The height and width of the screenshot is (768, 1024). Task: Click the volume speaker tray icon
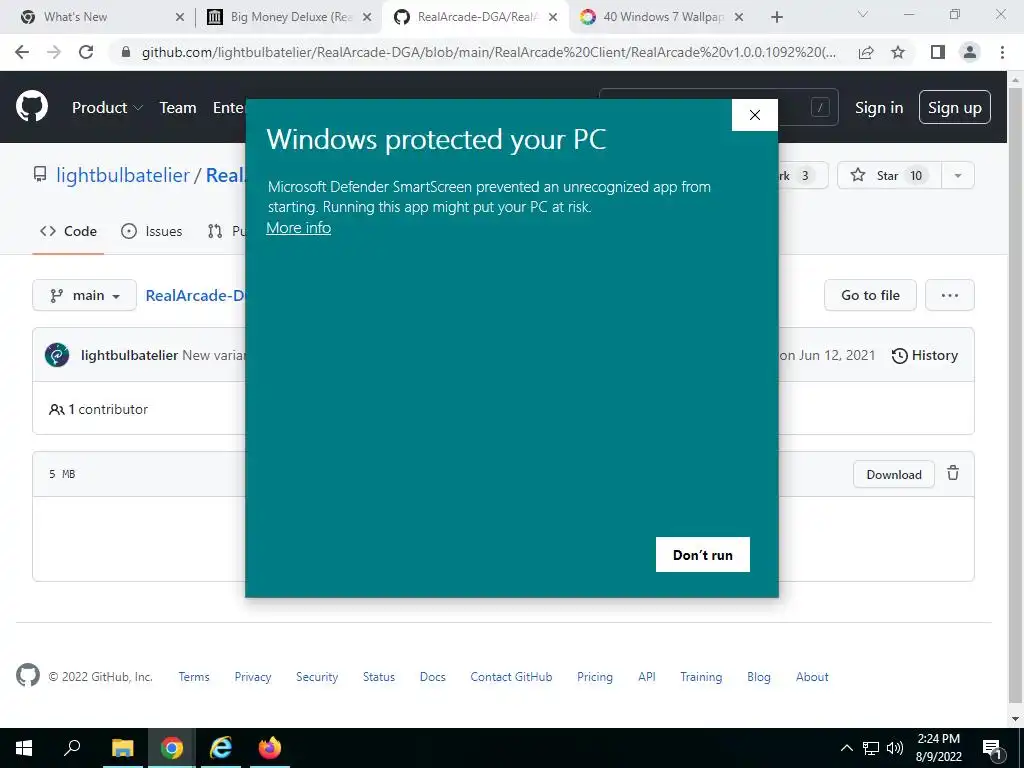point(895,748)
